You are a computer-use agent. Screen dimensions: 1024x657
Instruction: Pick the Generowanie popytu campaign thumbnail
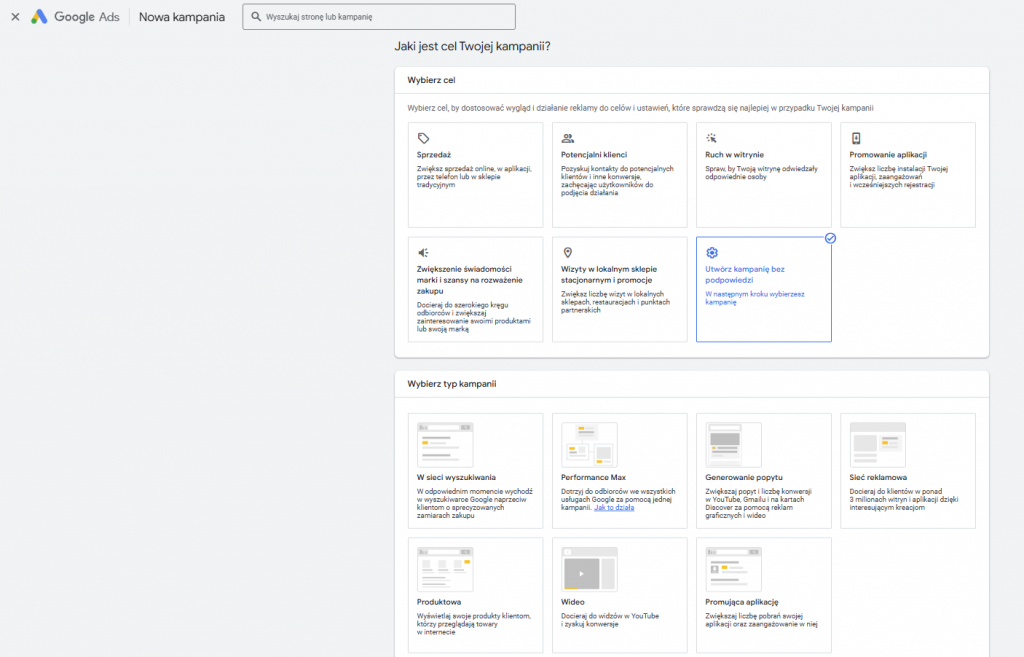[733, 444]
